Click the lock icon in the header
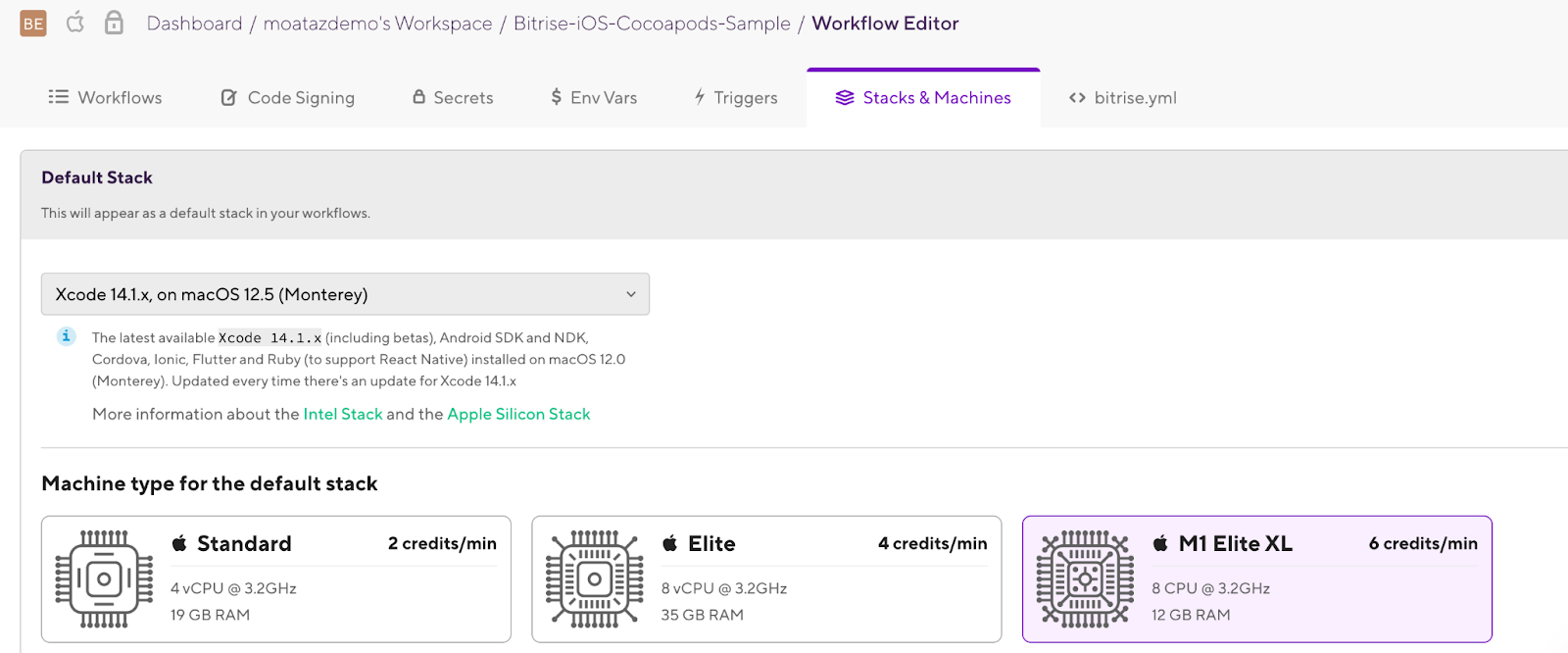 point(114,22)
